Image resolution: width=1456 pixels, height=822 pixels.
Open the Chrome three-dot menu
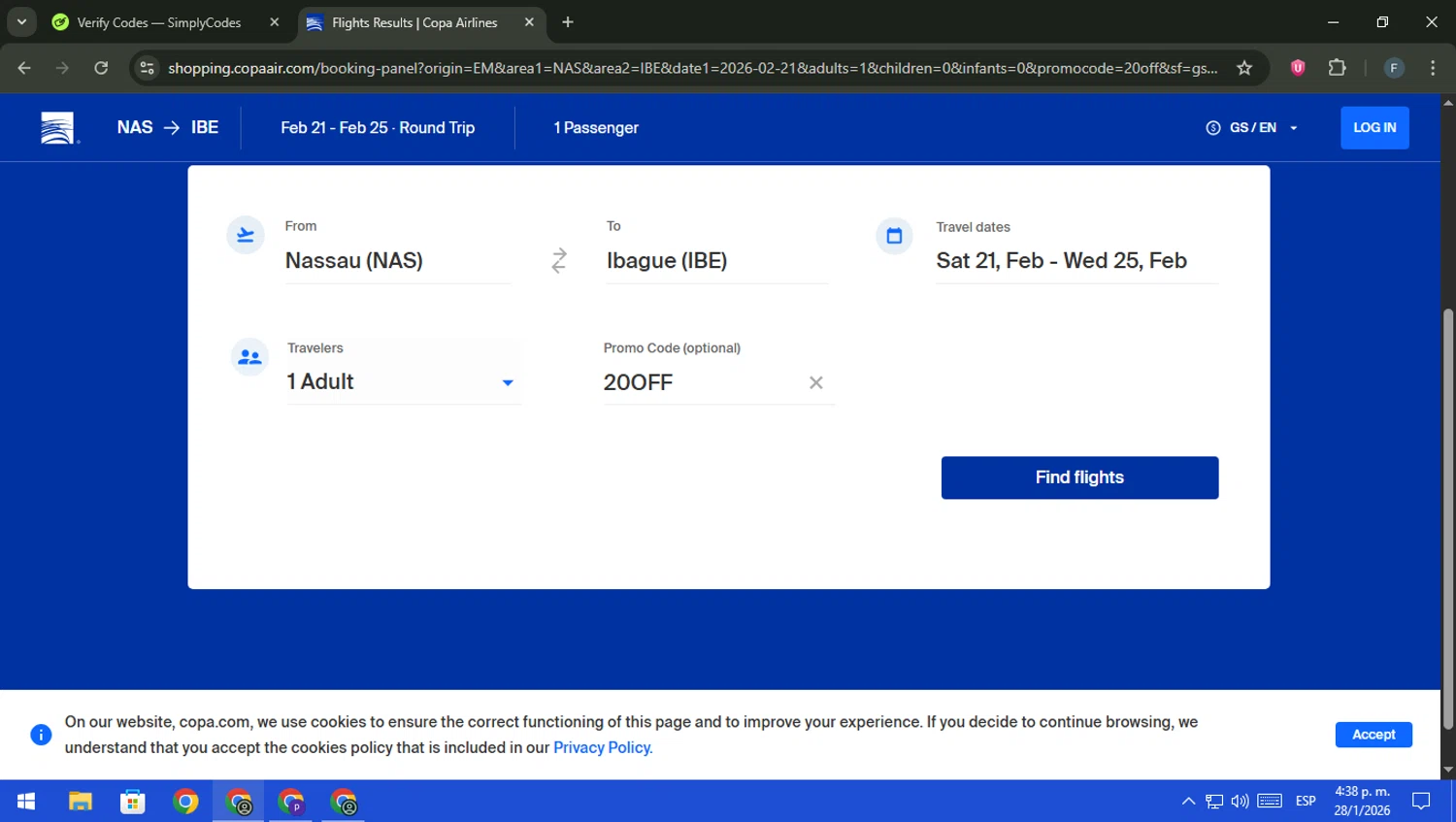pos(1433,68)
